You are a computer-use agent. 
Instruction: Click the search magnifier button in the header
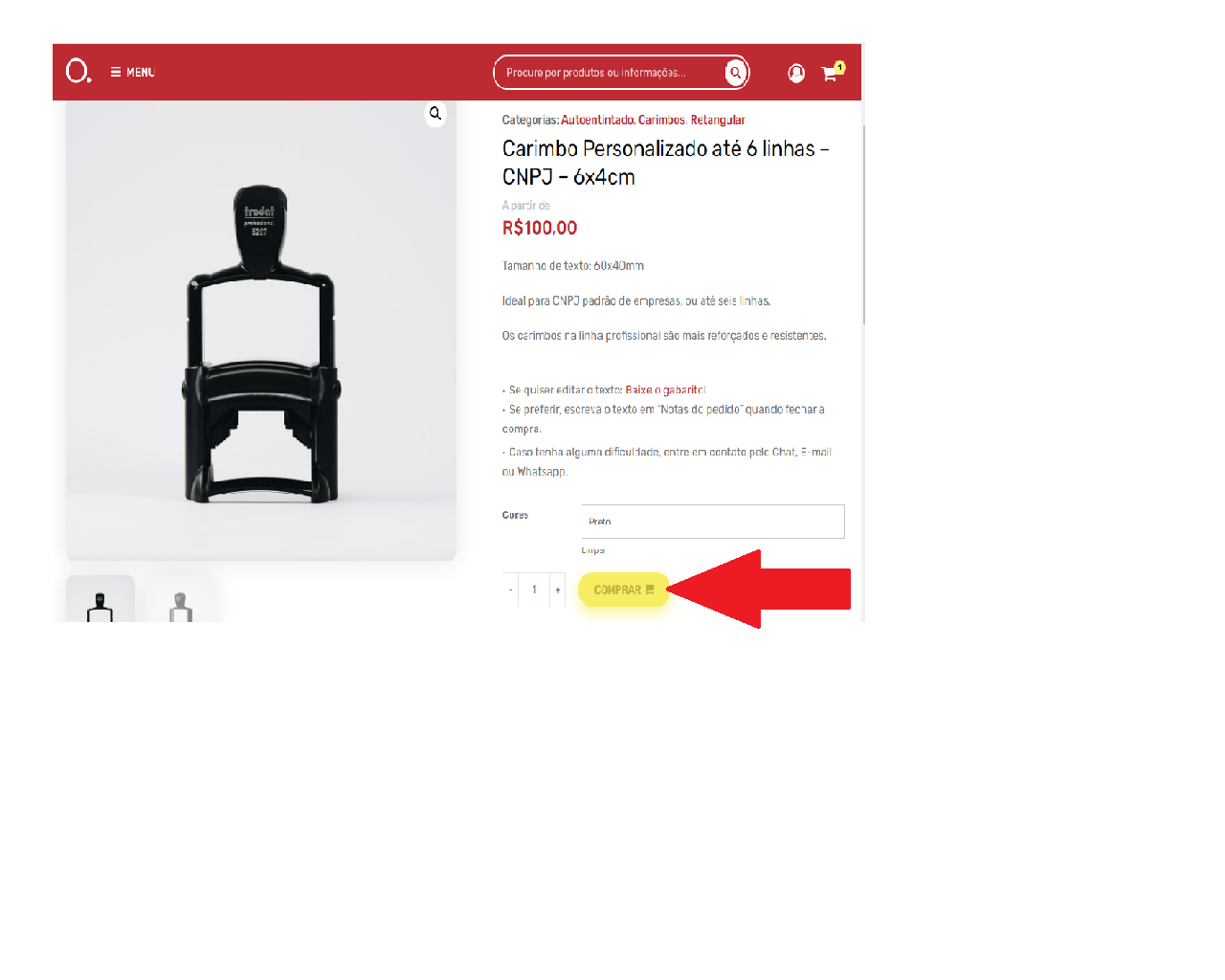click(735, 73)
